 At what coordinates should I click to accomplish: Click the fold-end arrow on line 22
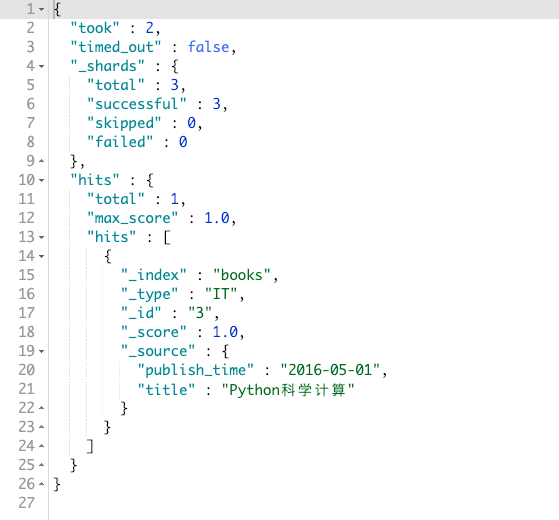[42, 408]
